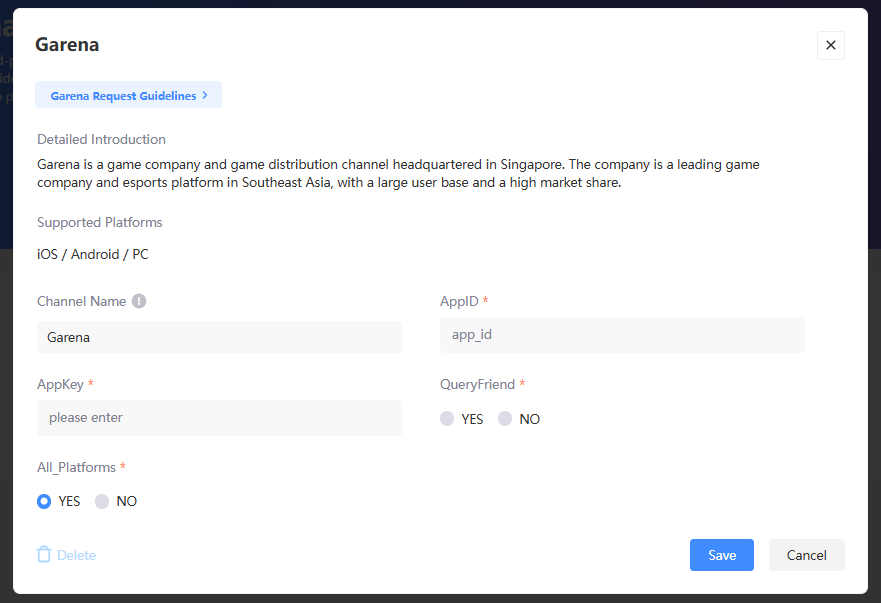The image size is (881, 603).
Task: Click the AppKey 'please enter' field
Action: click(219, 418)
